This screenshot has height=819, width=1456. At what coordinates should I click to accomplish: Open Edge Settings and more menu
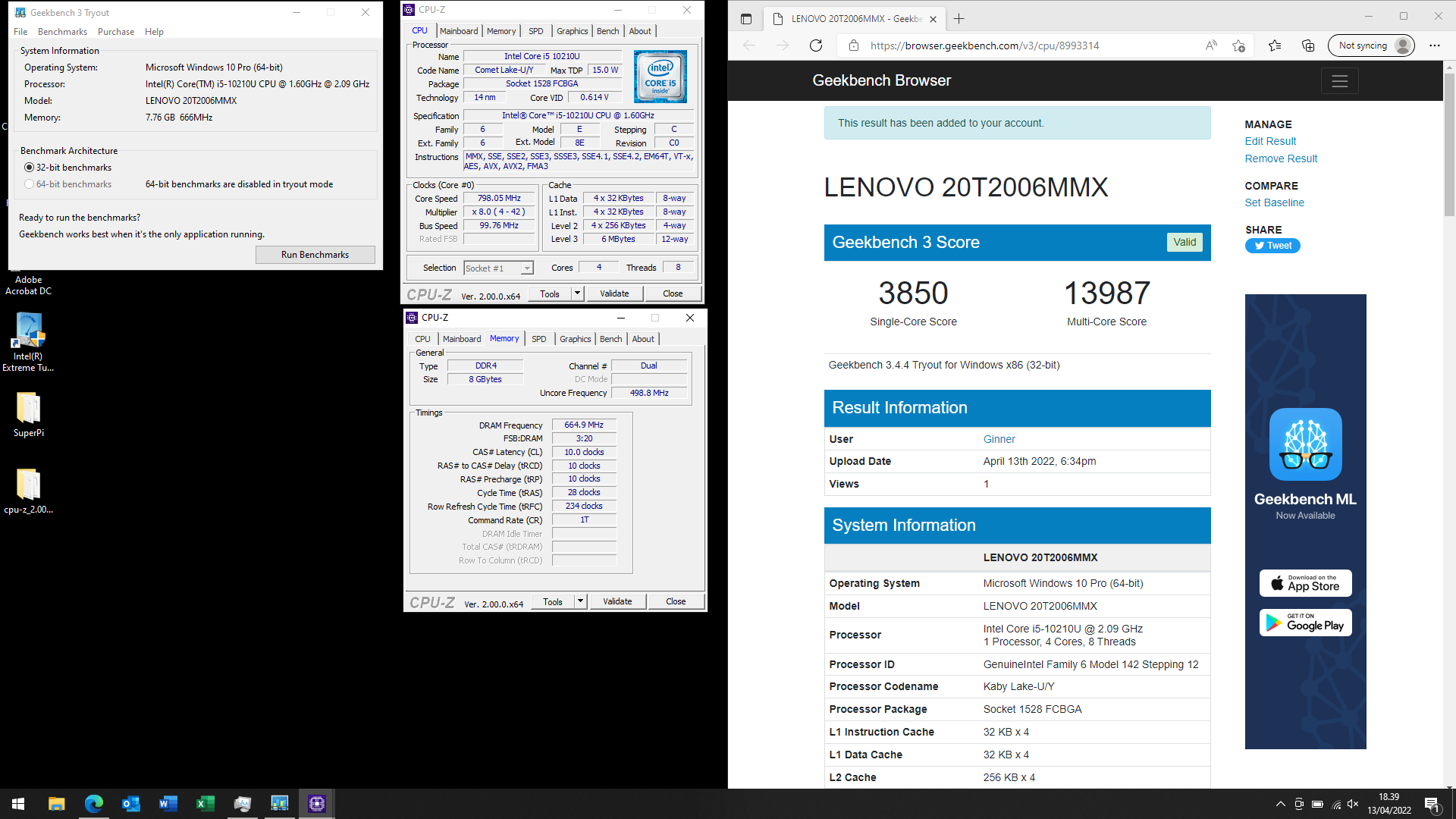tap(1434, 45)
